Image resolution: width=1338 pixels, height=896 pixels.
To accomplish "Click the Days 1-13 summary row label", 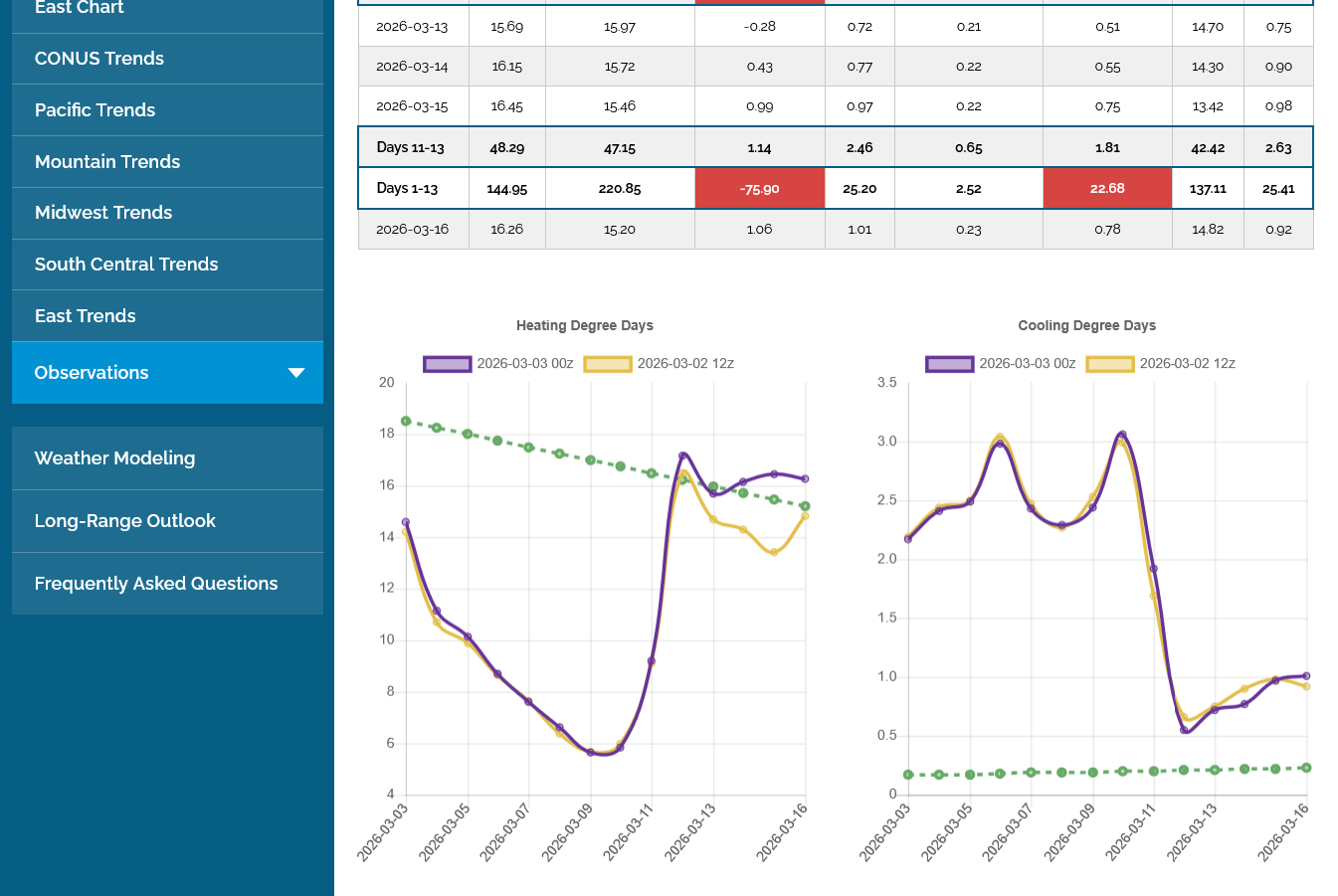I will click(x=407, y=189).
